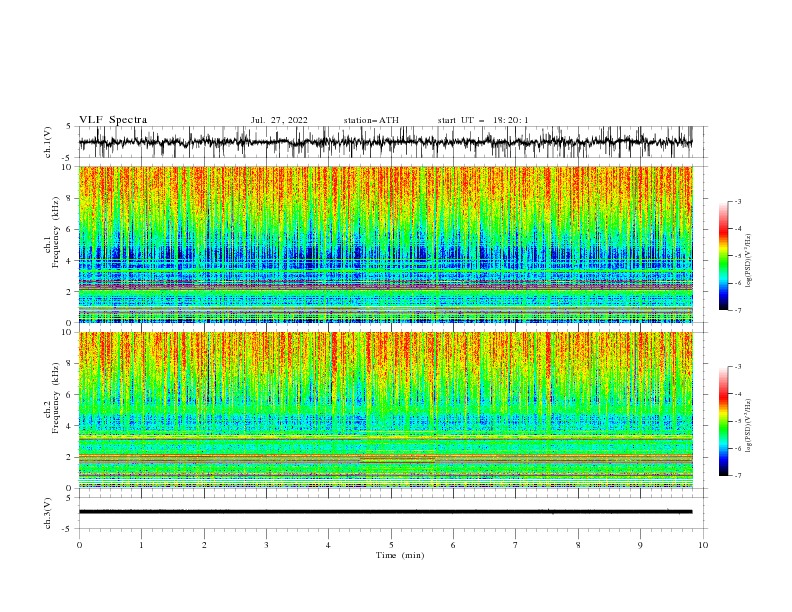Click the "9" tick on the time axis

pyautogui.click(x=640, y=545)
